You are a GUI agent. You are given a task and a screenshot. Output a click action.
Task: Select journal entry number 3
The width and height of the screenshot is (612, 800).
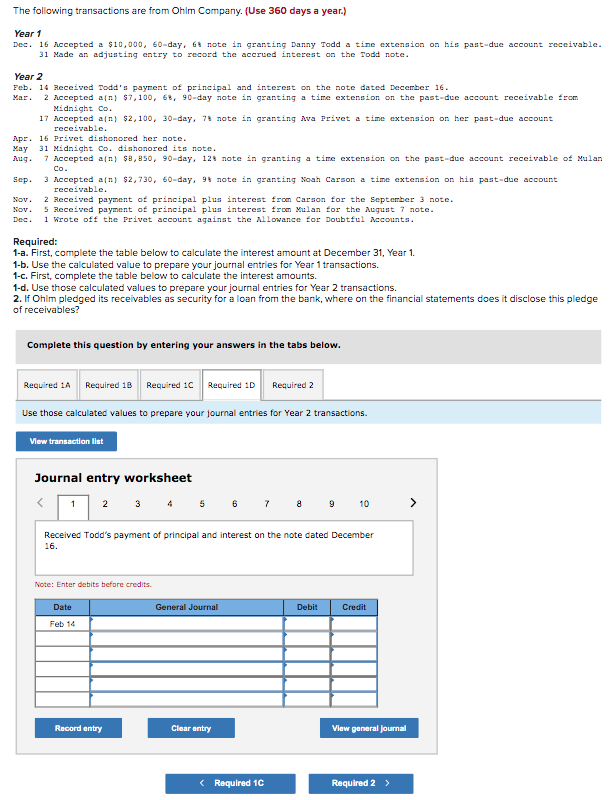click(138, 504)
